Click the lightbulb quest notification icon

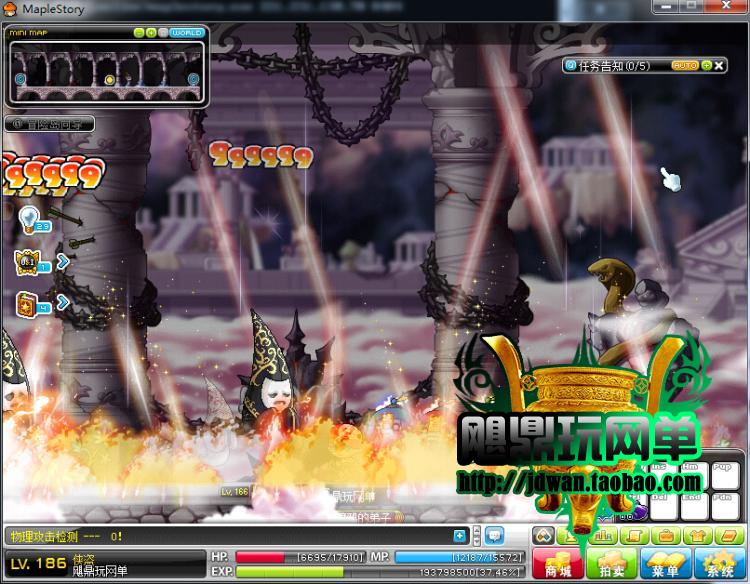pos(31,217)
